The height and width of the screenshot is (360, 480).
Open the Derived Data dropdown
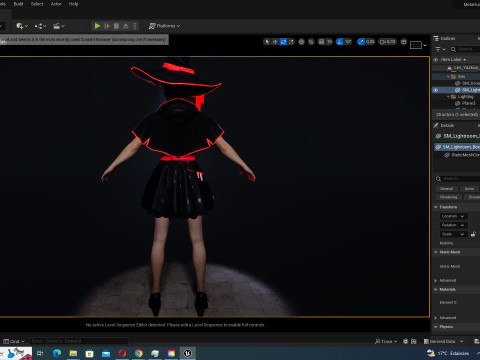tap(443, 341)
